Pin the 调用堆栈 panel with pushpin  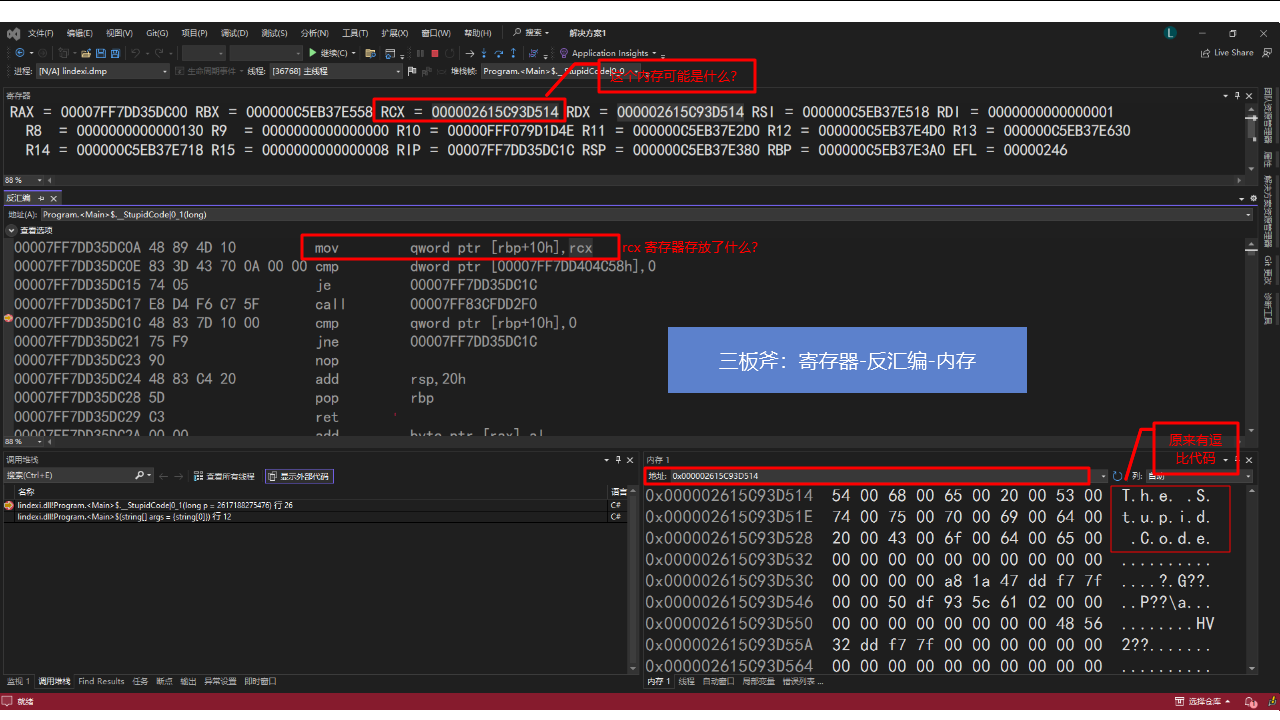617,459
